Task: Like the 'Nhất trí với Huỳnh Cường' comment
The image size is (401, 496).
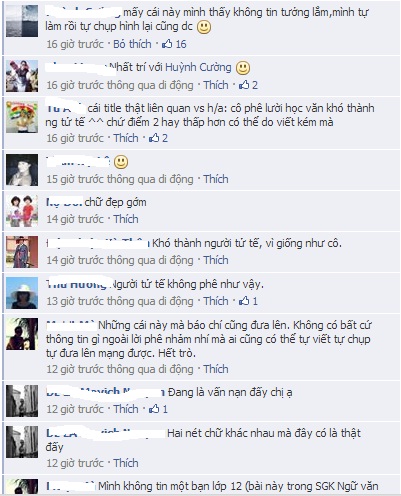Action: tap(216, 85)
